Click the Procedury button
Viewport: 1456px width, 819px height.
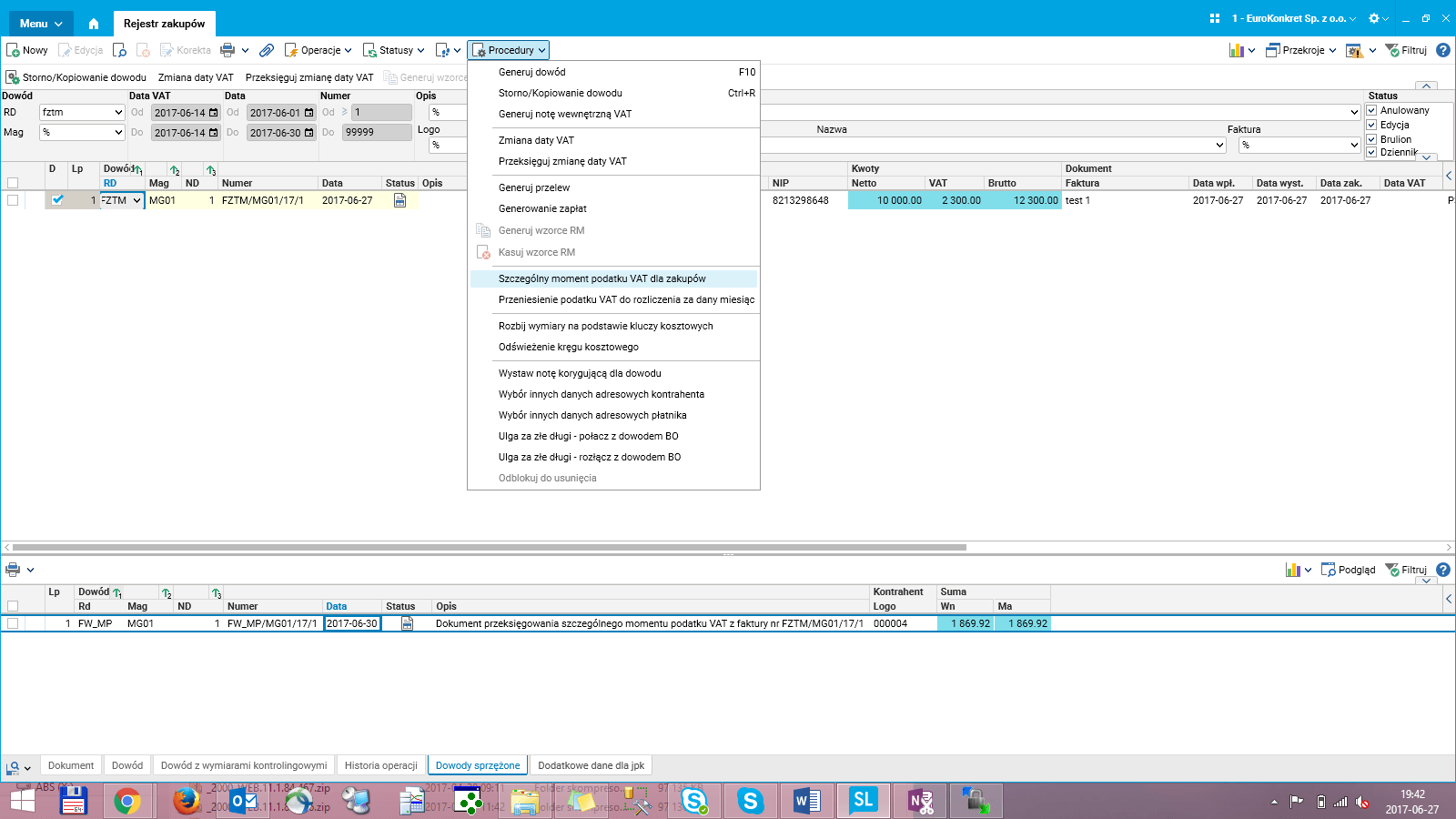click(x=509, y=50)
